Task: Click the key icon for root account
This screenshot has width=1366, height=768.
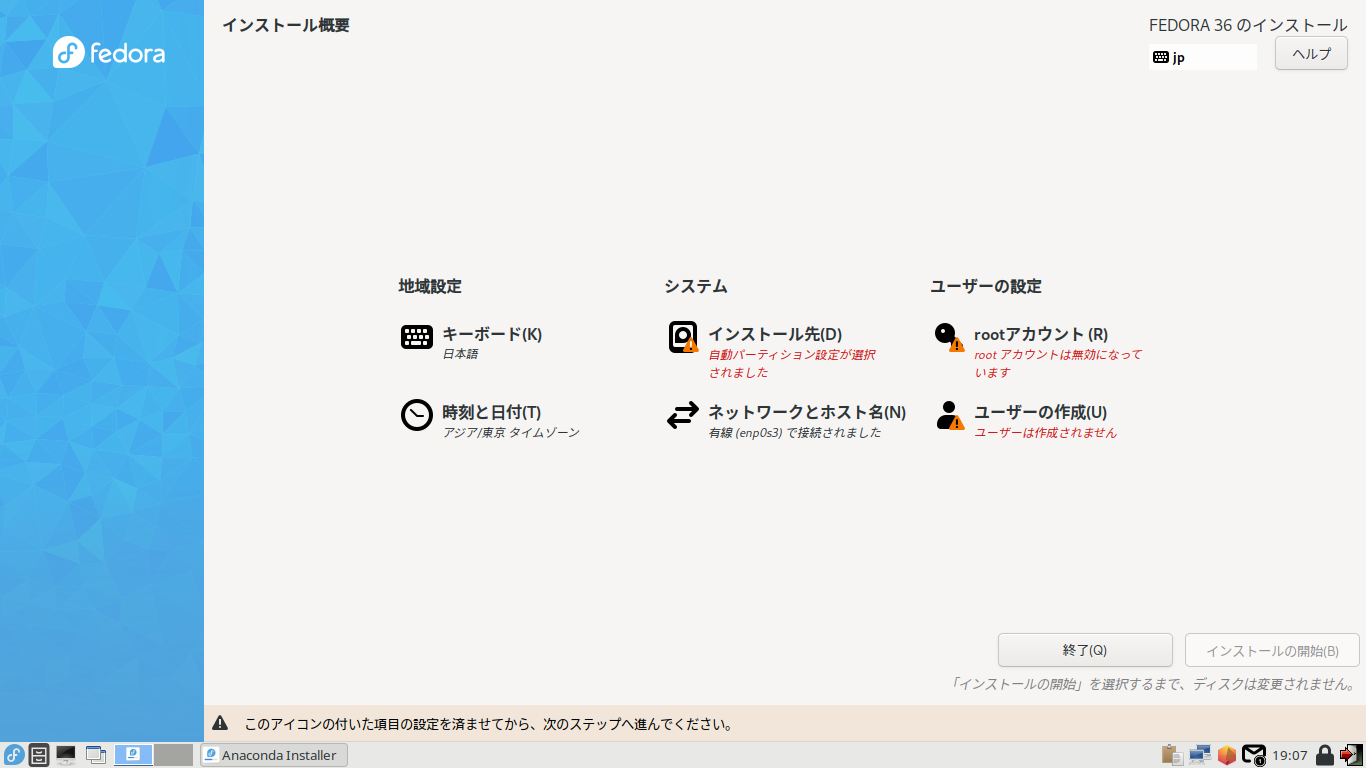Action: tap(949, 337)
